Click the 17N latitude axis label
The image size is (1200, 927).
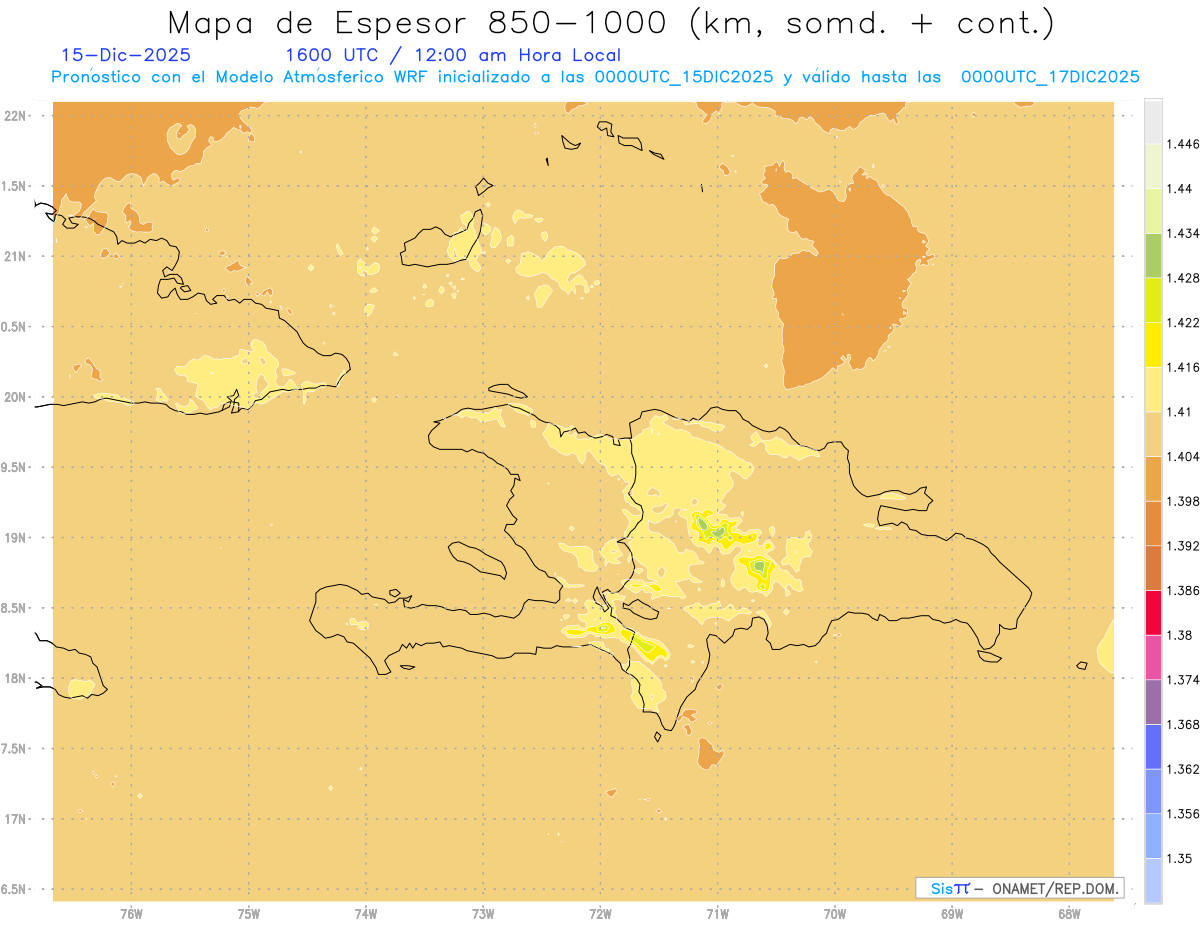(x=15, y=819)
